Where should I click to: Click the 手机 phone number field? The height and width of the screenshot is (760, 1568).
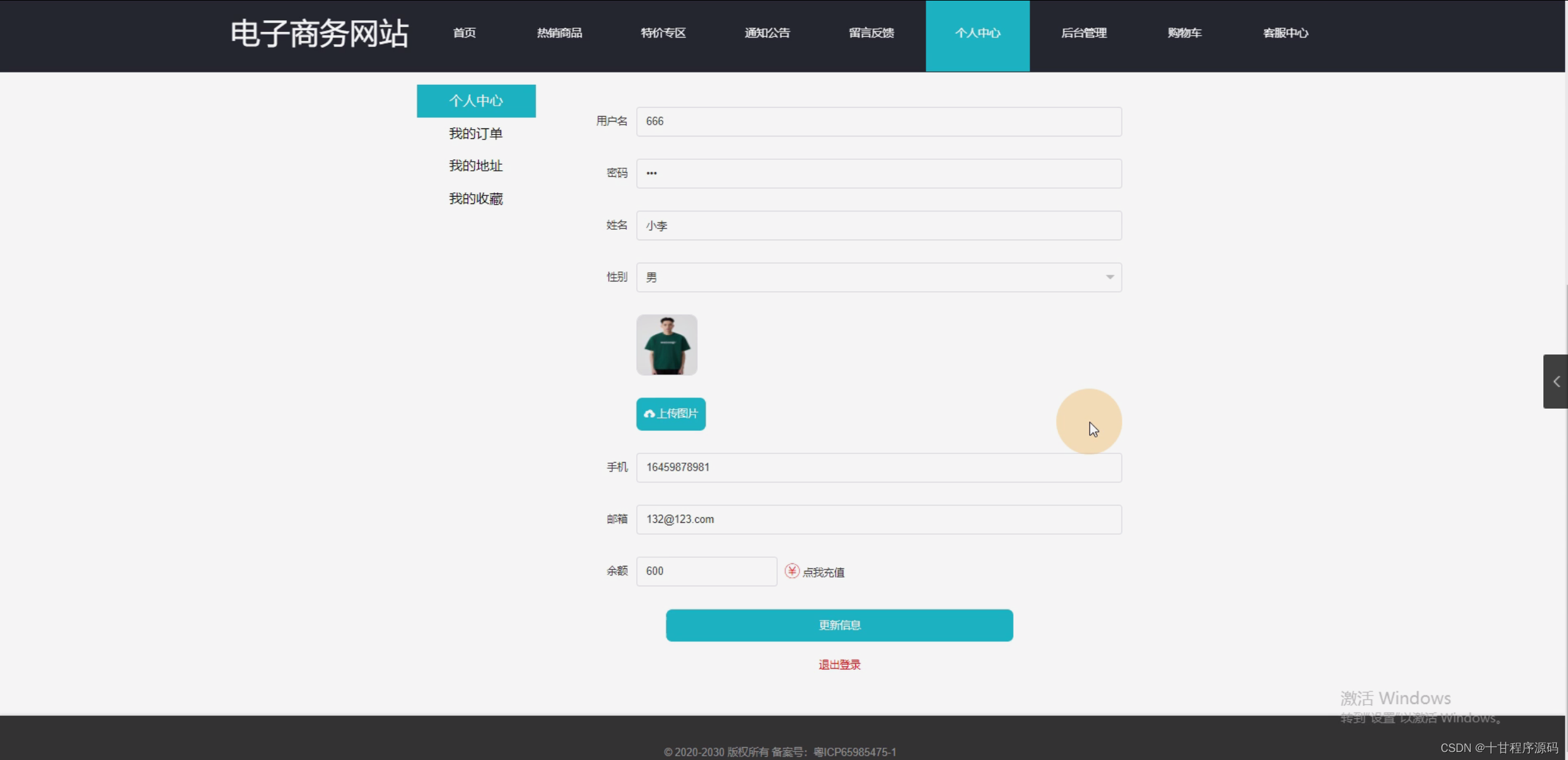(878, 468)
